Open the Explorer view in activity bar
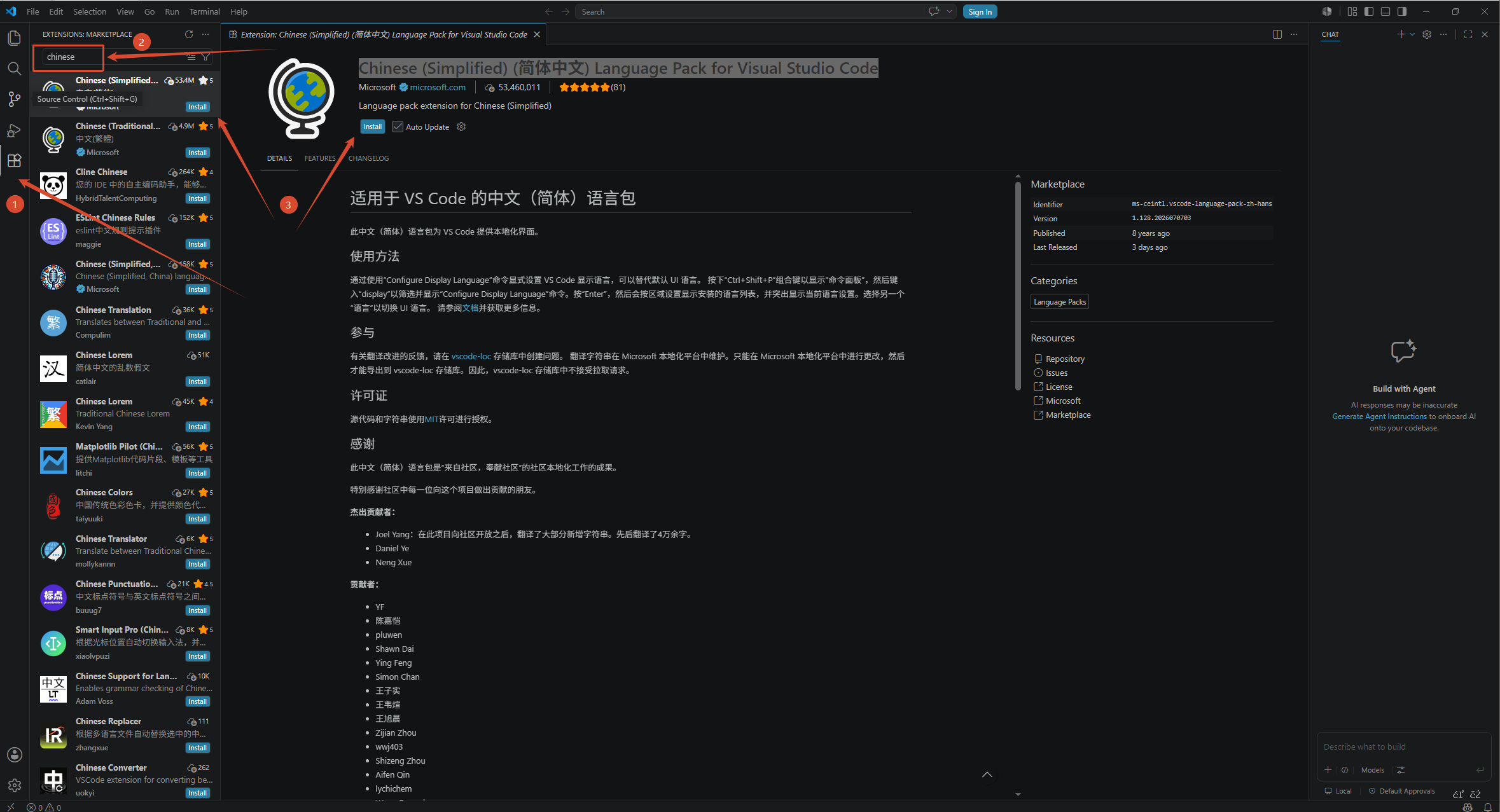1500x812 pixels. point(14,38)
